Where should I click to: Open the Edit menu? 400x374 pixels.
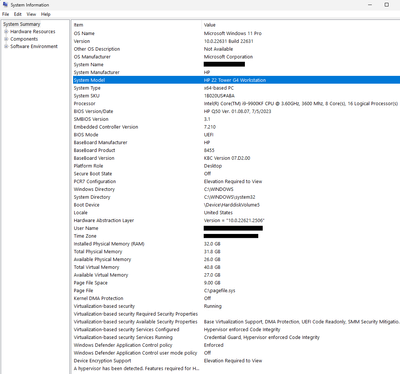[18, 14]
